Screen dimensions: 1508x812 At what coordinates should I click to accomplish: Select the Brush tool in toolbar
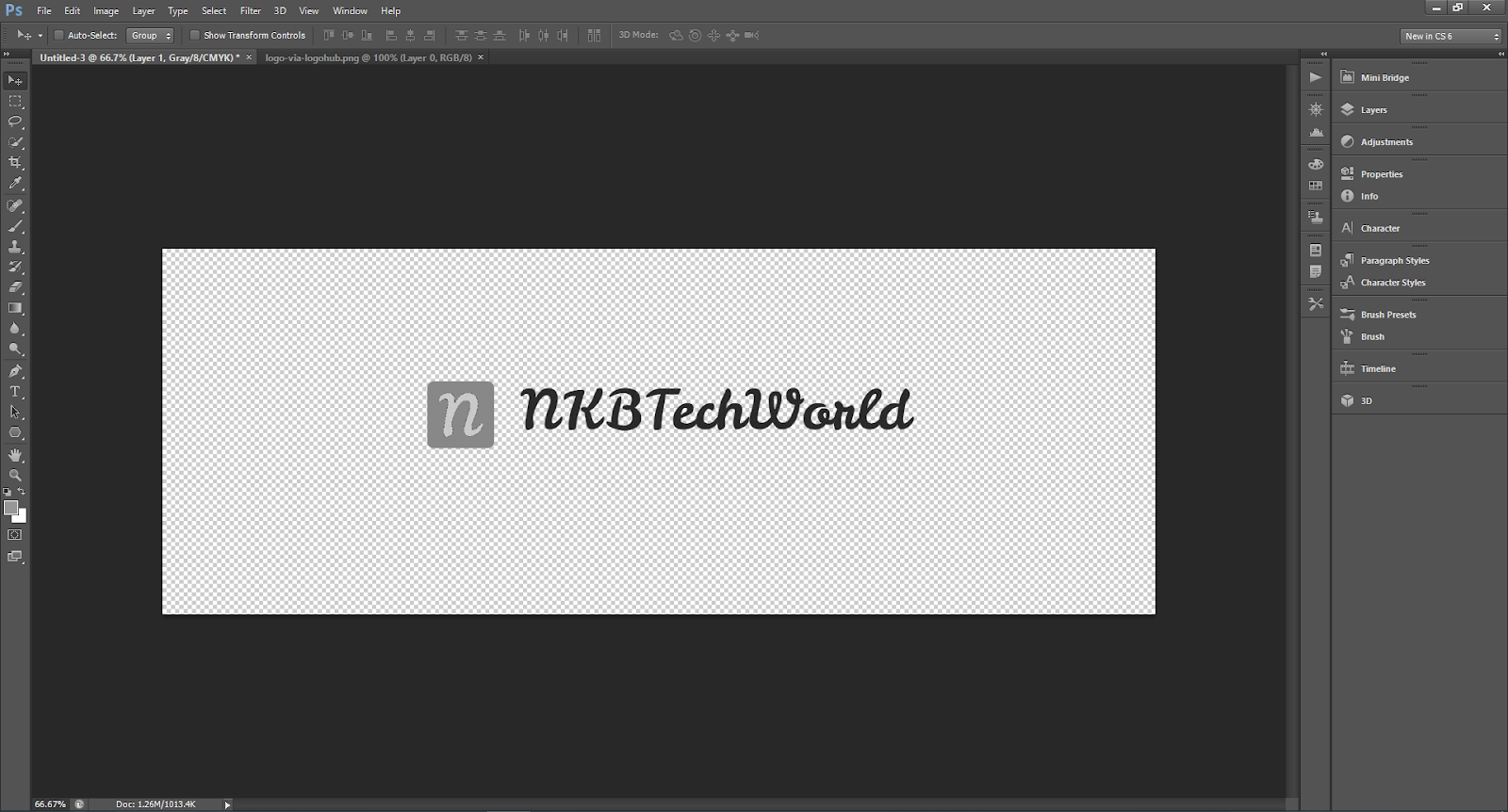[15, 226]
